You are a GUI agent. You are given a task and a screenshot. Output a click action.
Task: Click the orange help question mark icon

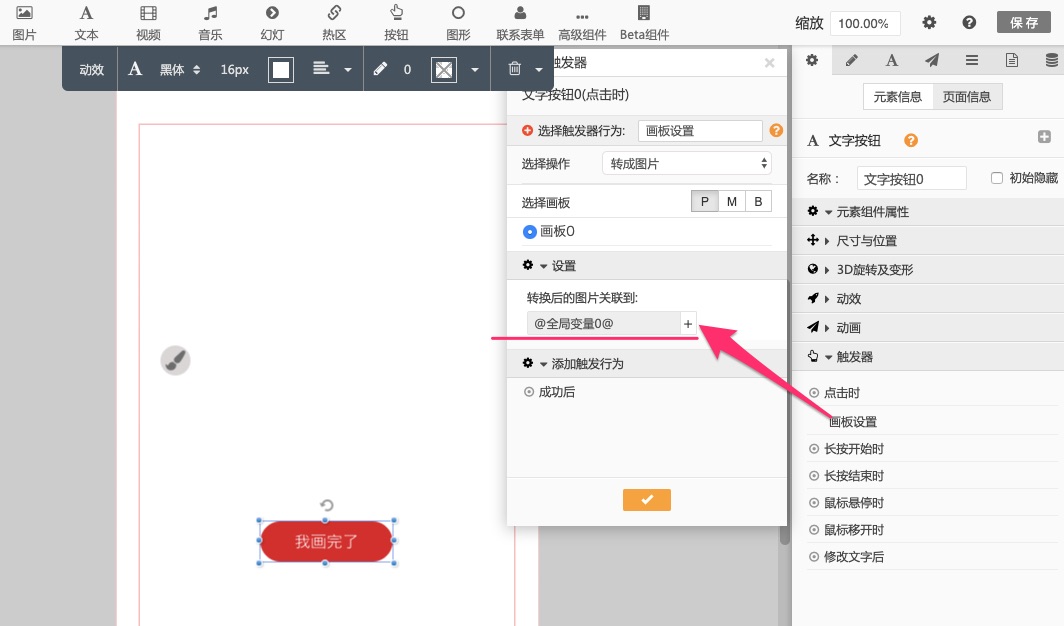pyautogui.click(x=776, y=130)
